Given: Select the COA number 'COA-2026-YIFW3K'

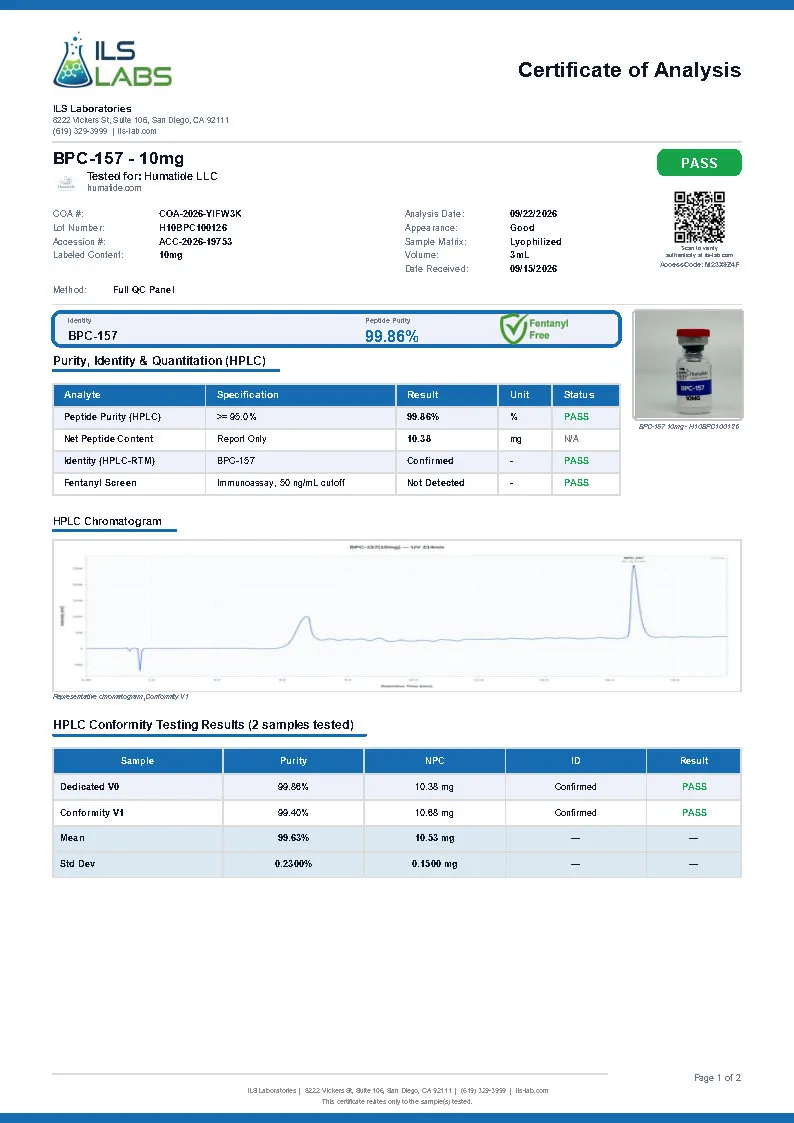Looking at the screenshot, I should click(x=200, y=213).
